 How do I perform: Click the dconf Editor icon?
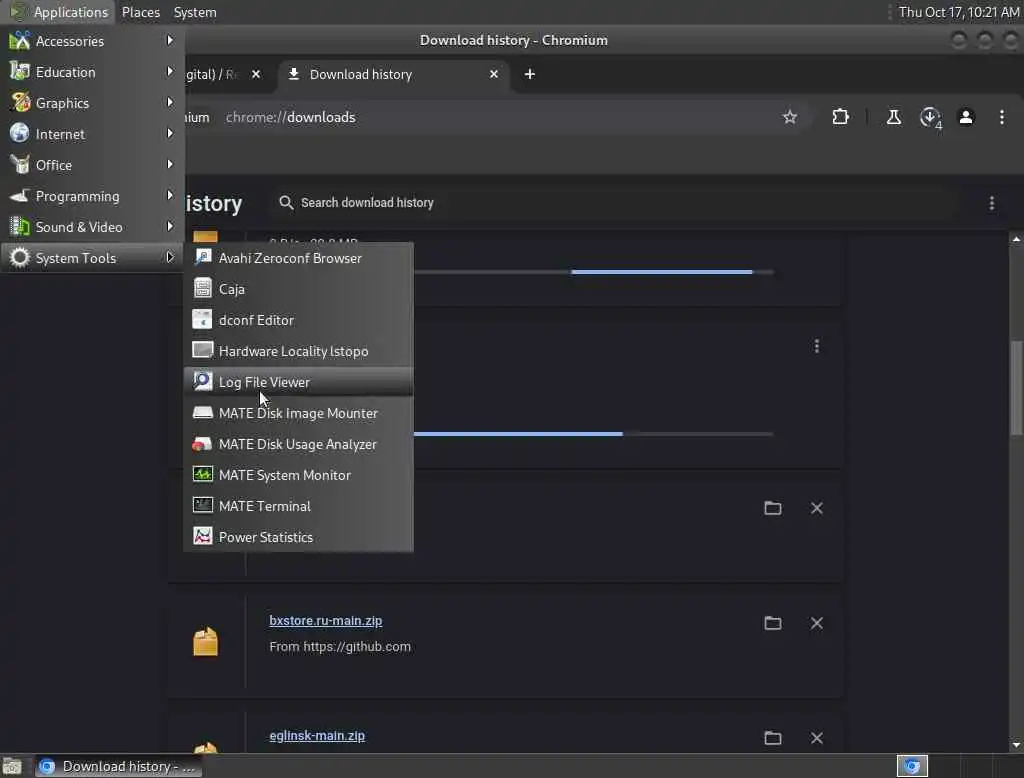(202, 319)
